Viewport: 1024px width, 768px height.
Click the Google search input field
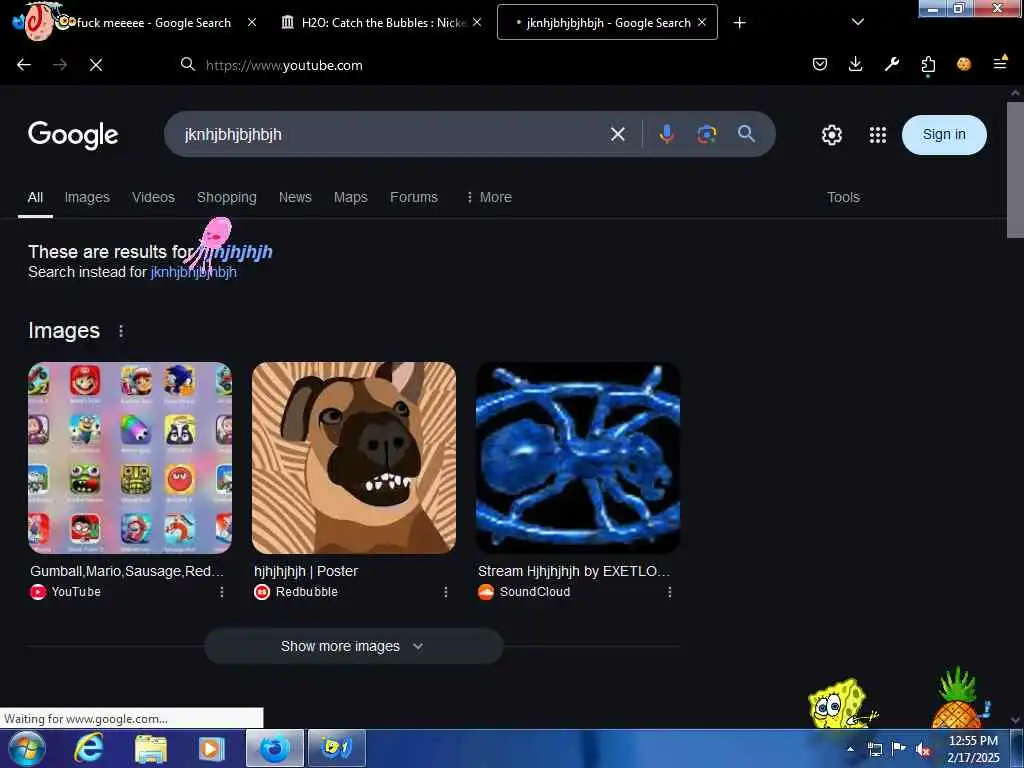click(x=392, y=135)
